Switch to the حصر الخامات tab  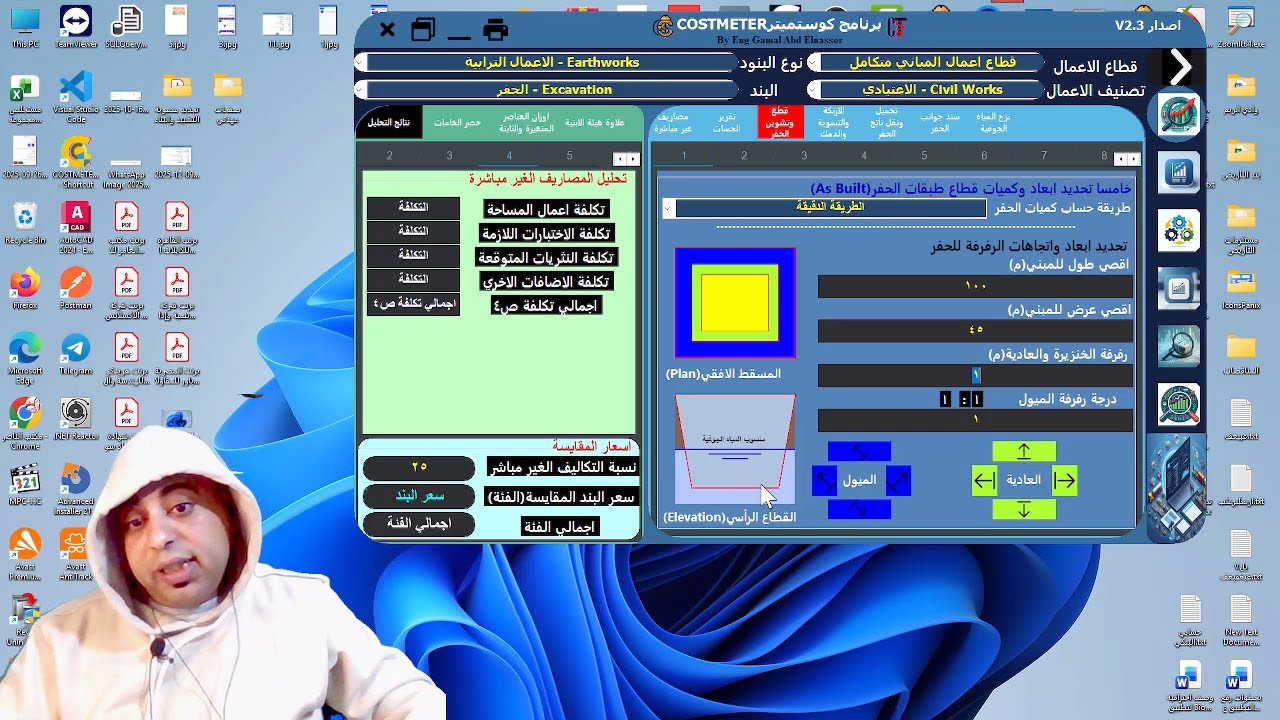457,122
